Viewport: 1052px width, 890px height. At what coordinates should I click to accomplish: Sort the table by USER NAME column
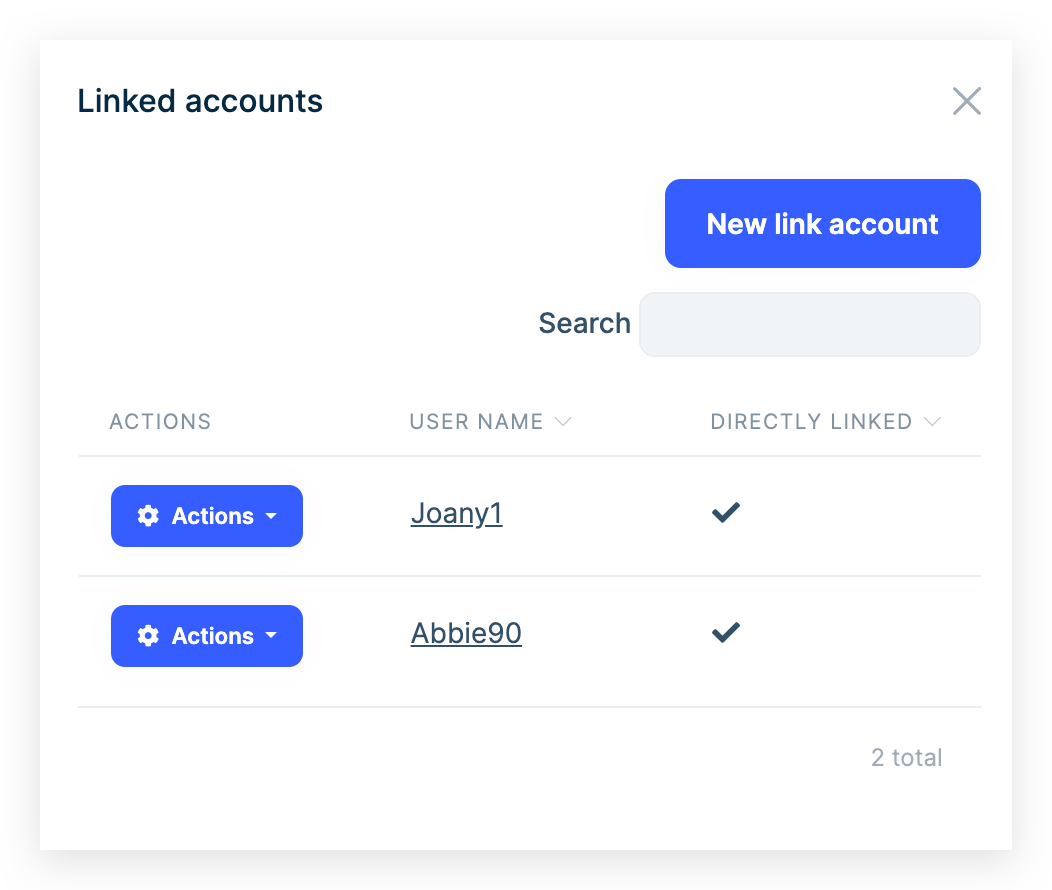477,421
